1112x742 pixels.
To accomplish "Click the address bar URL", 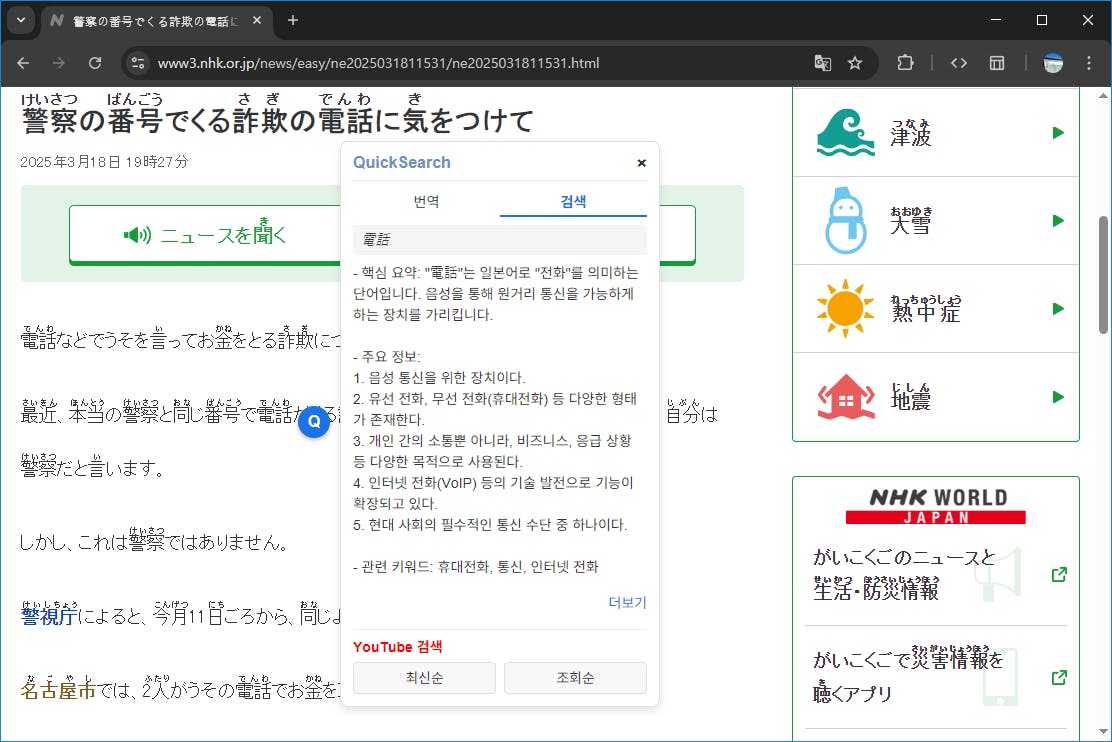I will coord(378,63).
